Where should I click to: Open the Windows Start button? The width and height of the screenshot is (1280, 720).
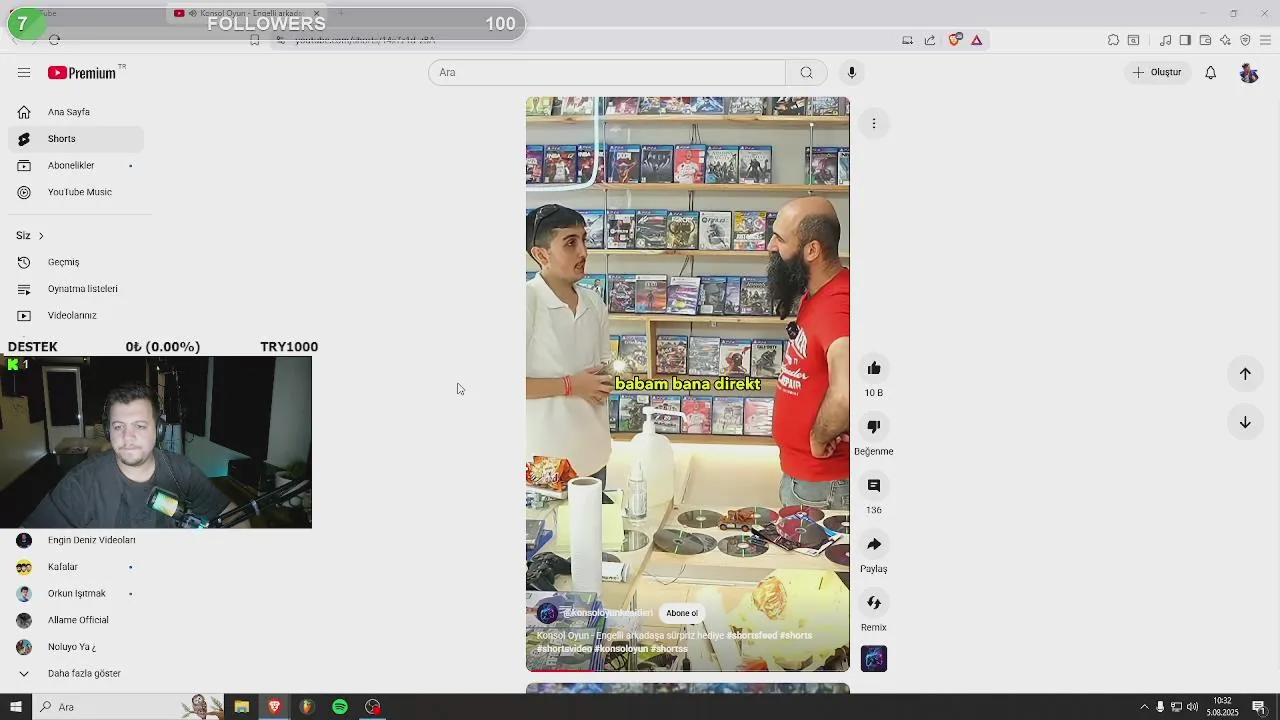coord(15,707)
